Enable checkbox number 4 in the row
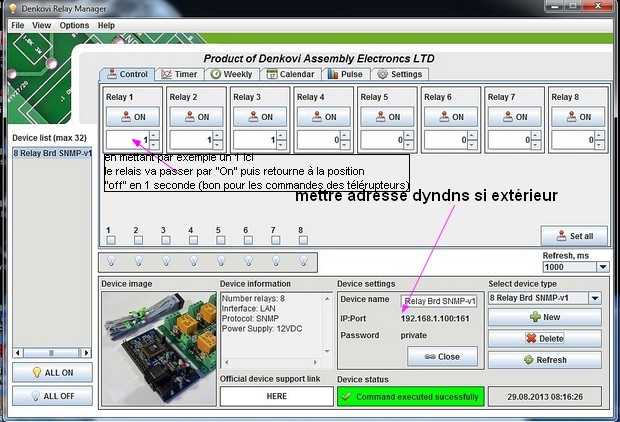This screenshot has width=620, height=422. (x=191, y=239)
